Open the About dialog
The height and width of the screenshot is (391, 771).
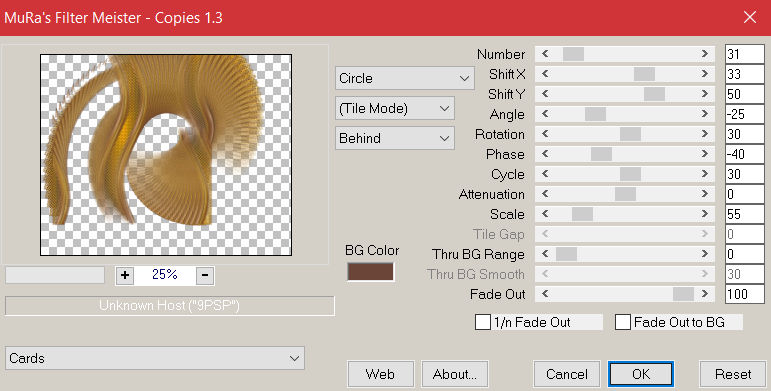454,374
